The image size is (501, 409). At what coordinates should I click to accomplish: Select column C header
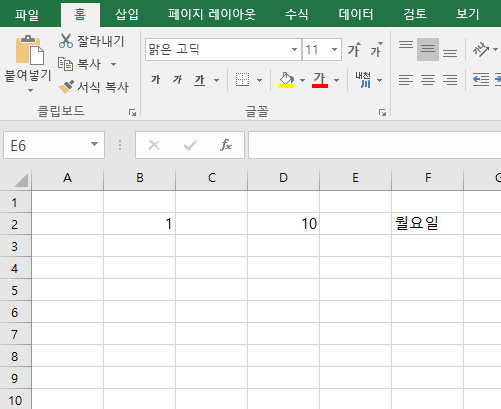pos(212,179)
